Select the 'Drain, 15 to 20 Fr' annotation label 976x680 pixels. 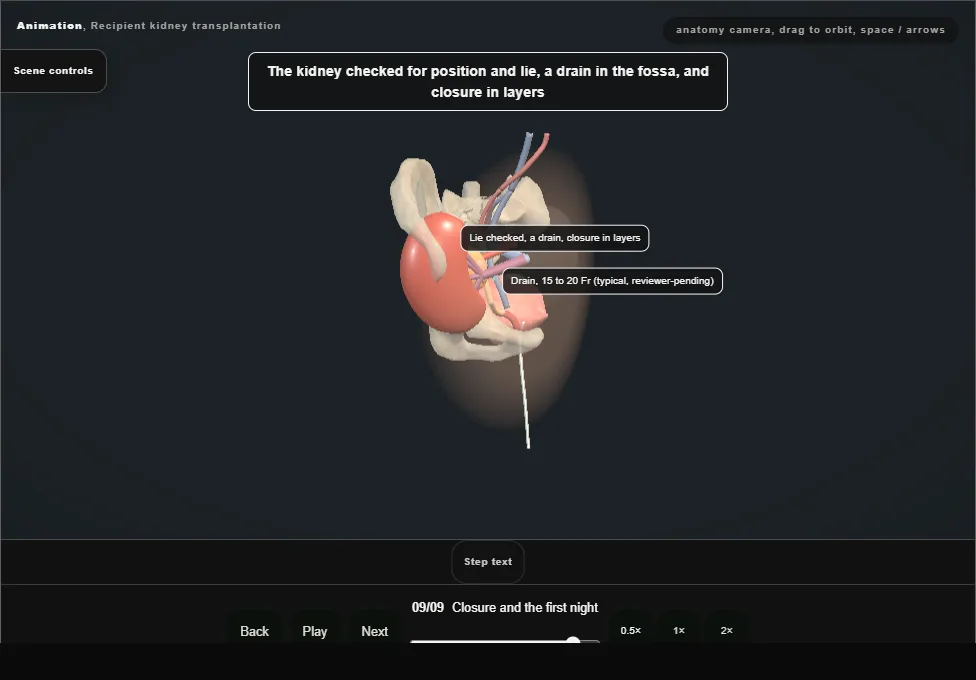click(x=612, y=281)
